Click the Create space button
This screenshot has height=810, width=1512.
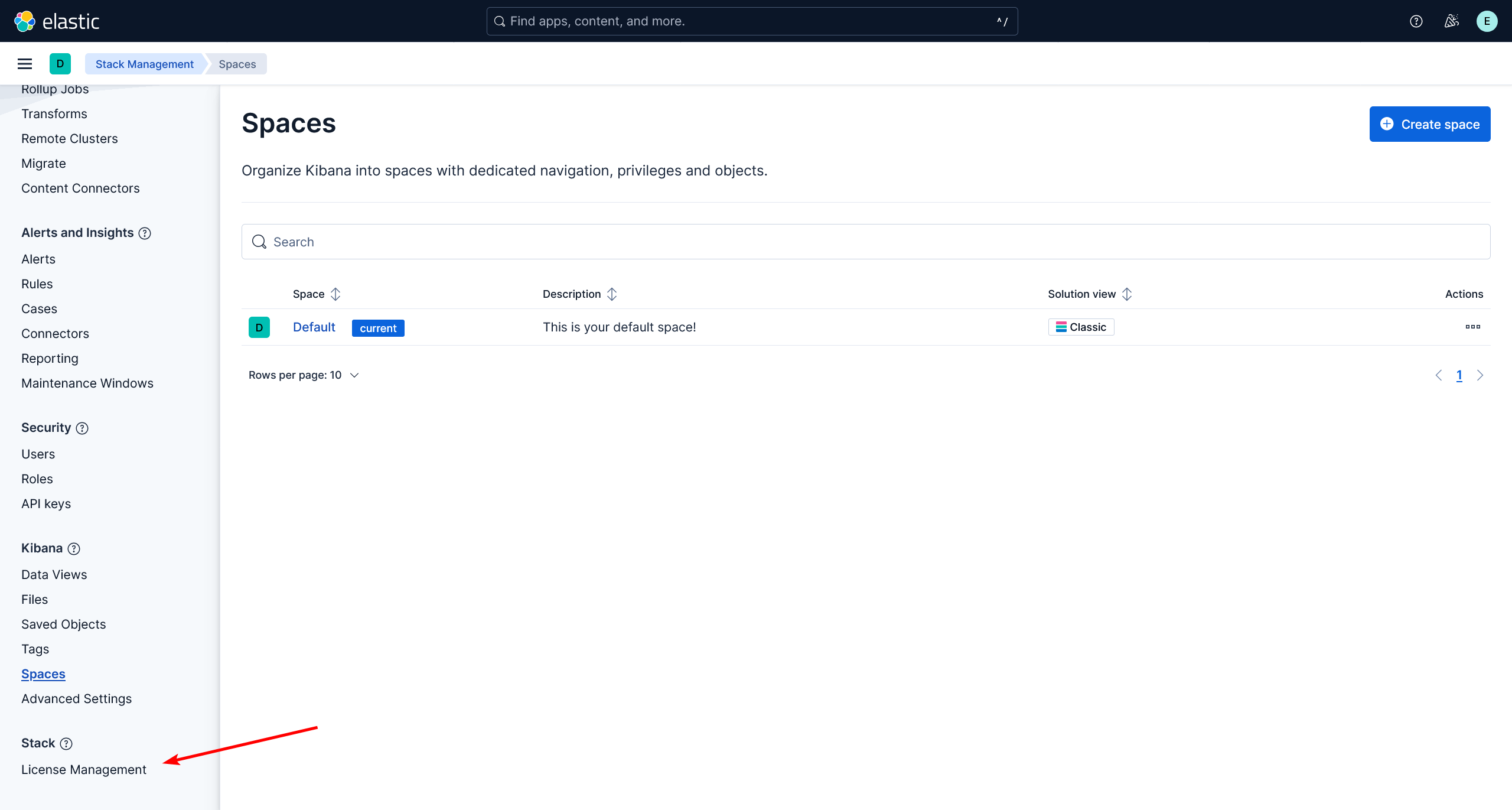coord(1429,124)
